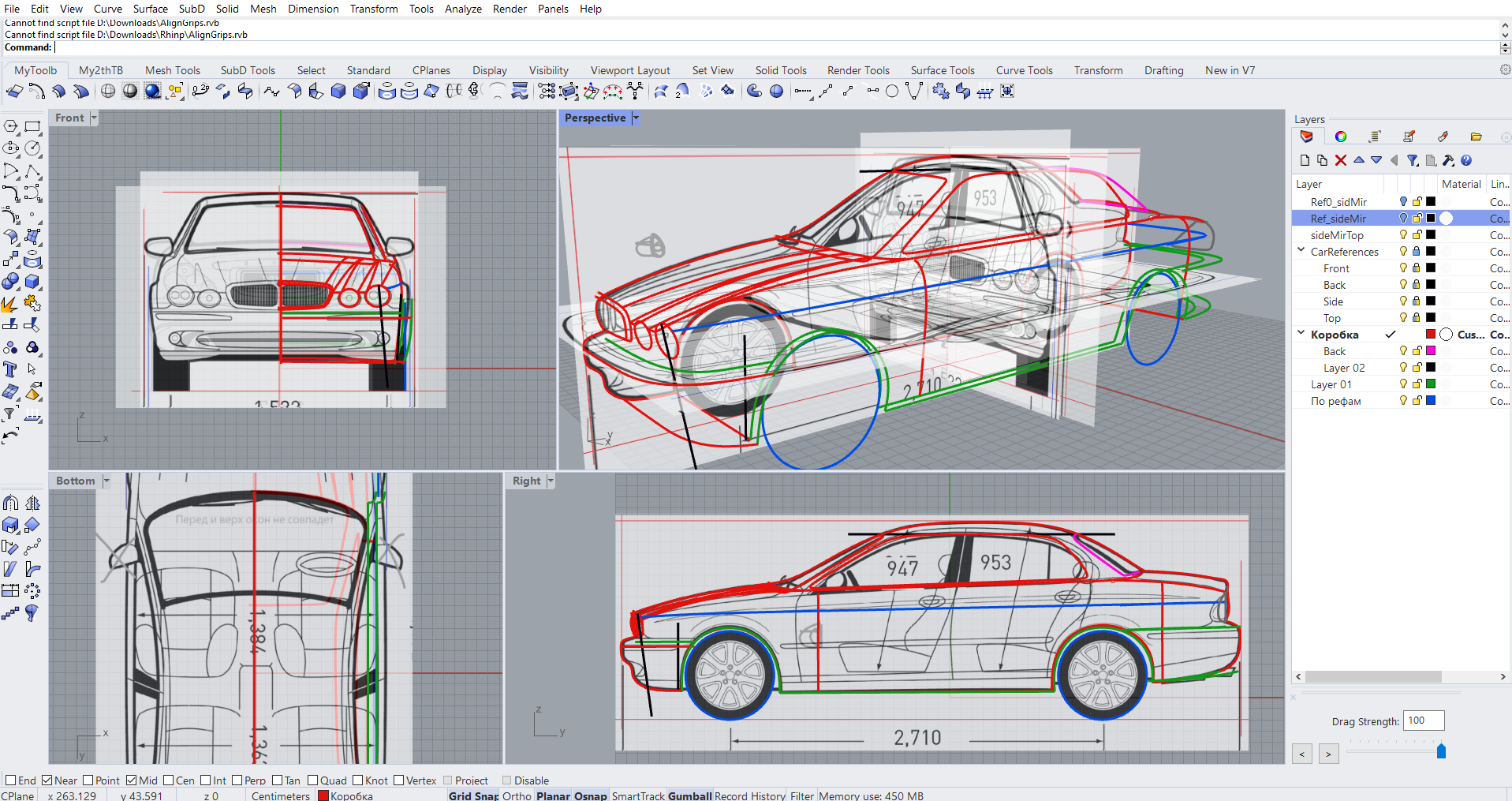Disable the Mid osnap checkbox
Image resolution: width=1512 pixels, height=801 pixels.
[x=131, y=780]
